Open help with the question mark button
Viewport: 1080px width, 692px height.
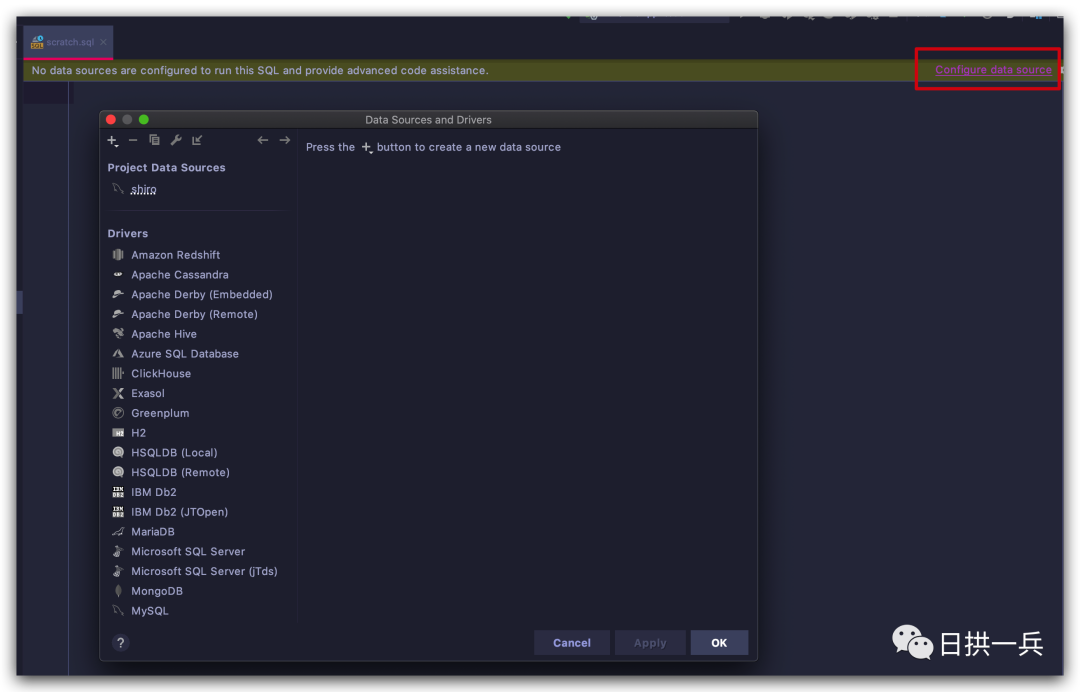click(x=121, y=642)
